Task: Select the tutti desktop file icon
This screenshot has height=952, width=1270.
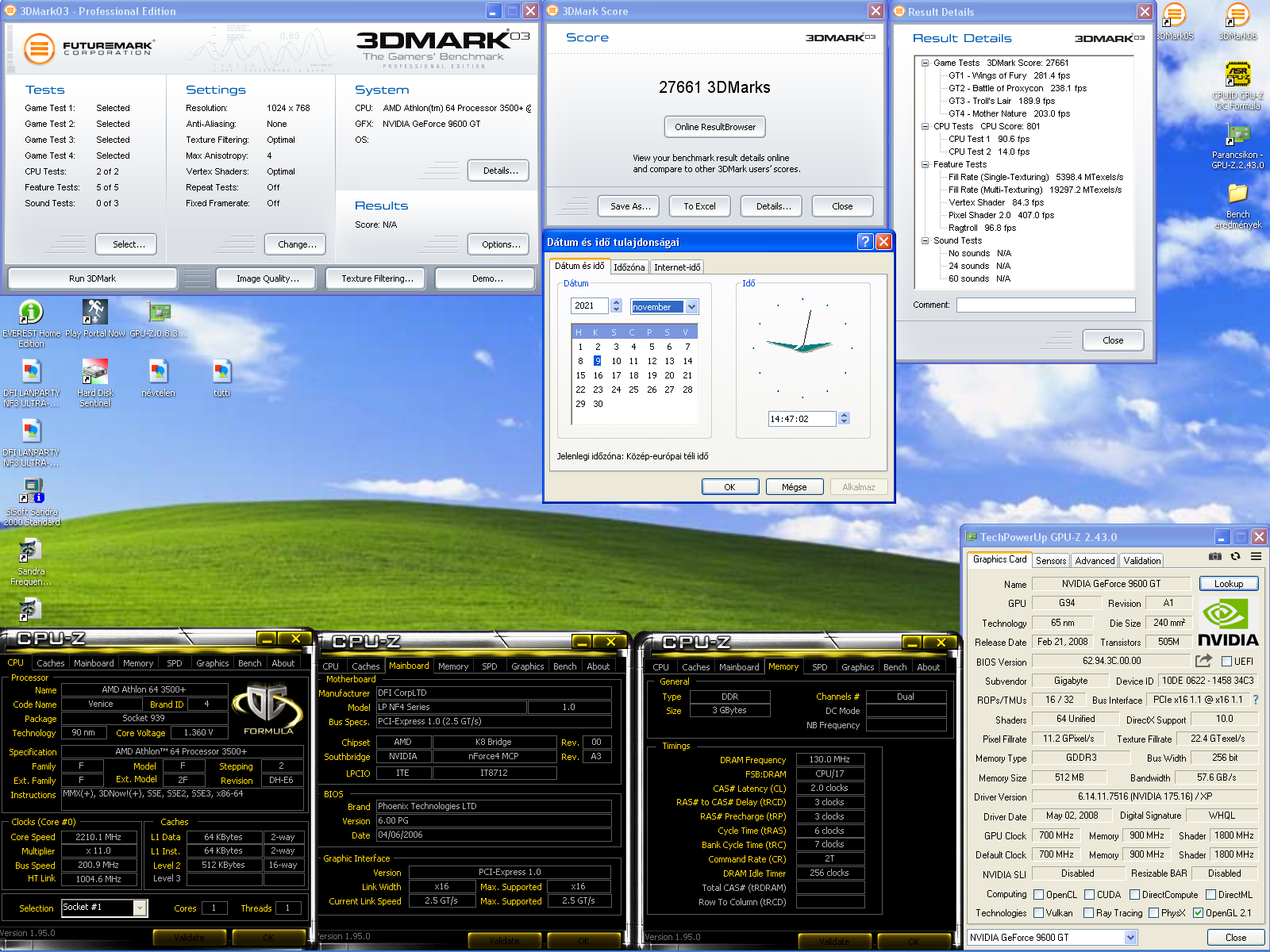Action: click(x=222, y=378)
